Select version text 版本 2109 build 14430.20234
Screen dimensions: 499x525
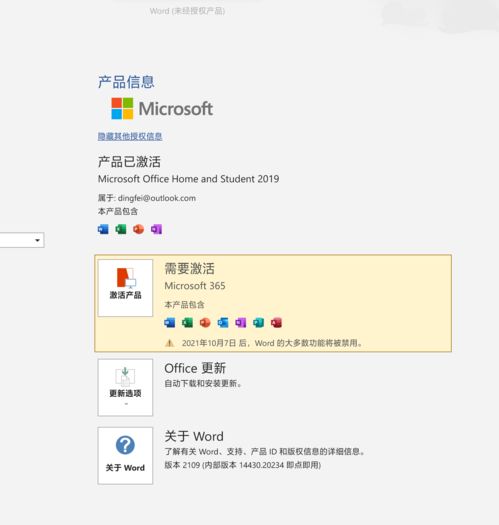pyautogui.click(x=243, y=465)
